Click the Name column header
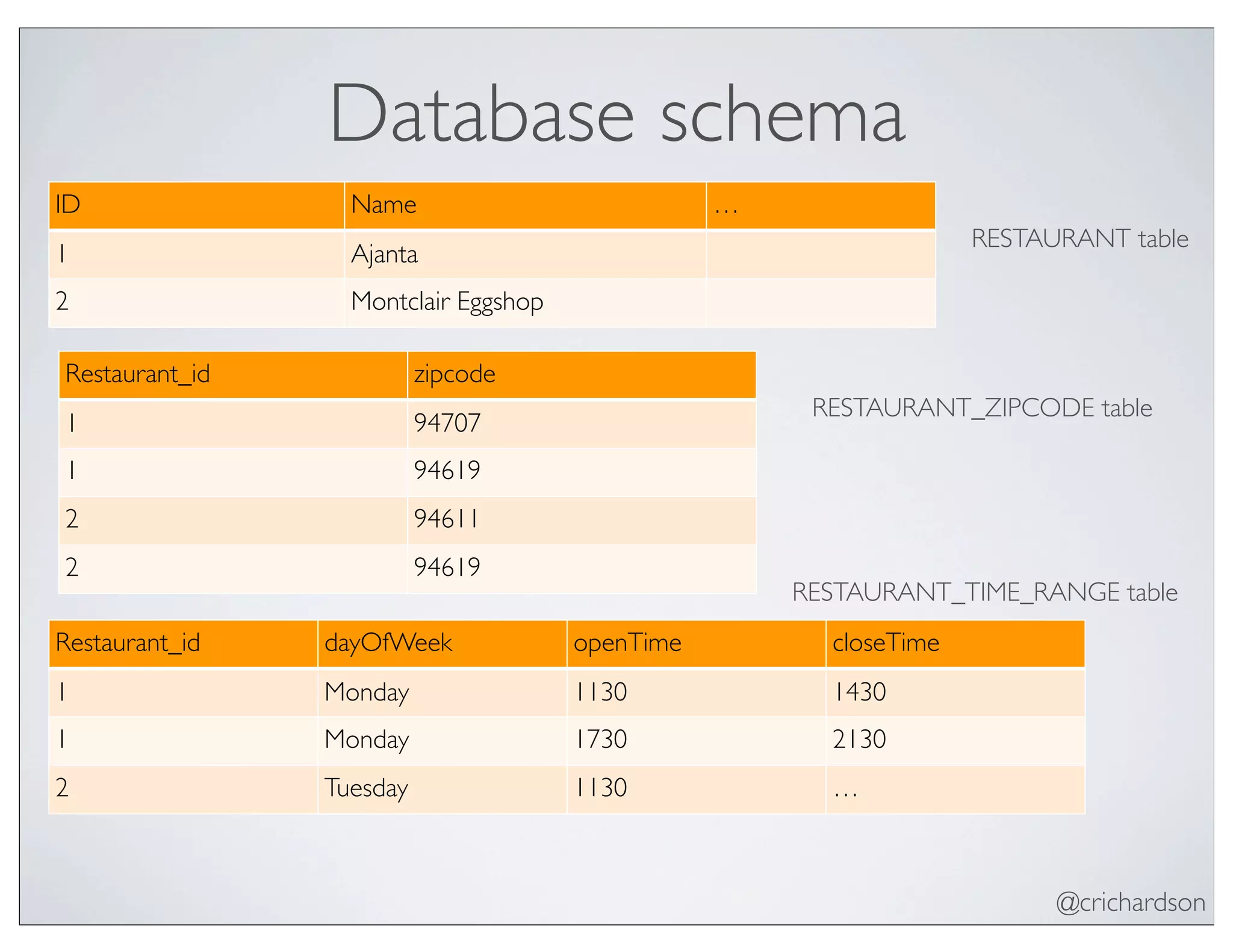This screenshot has height=952, width=1233. pos(384,205)
